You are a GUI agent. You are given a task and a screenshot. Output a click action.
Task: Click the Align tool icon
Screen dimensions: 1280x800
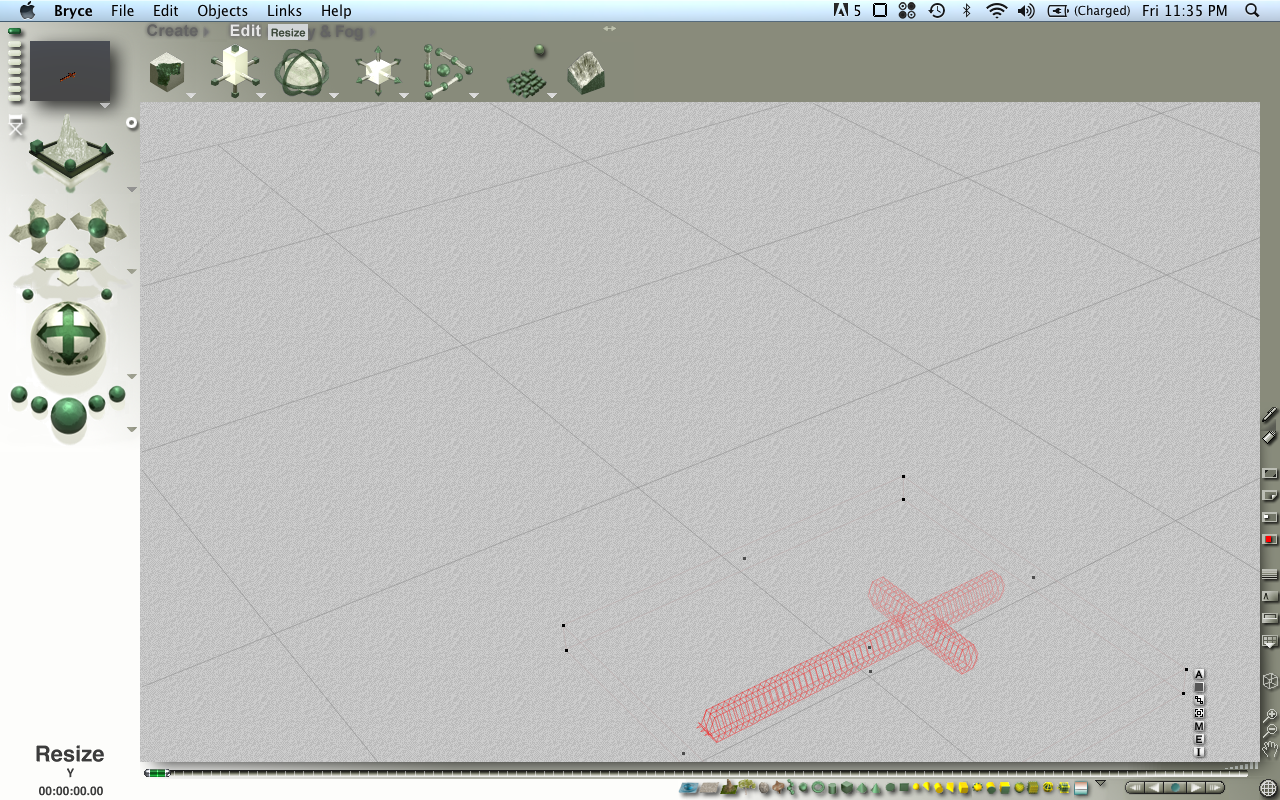click(x=446, y=72)
